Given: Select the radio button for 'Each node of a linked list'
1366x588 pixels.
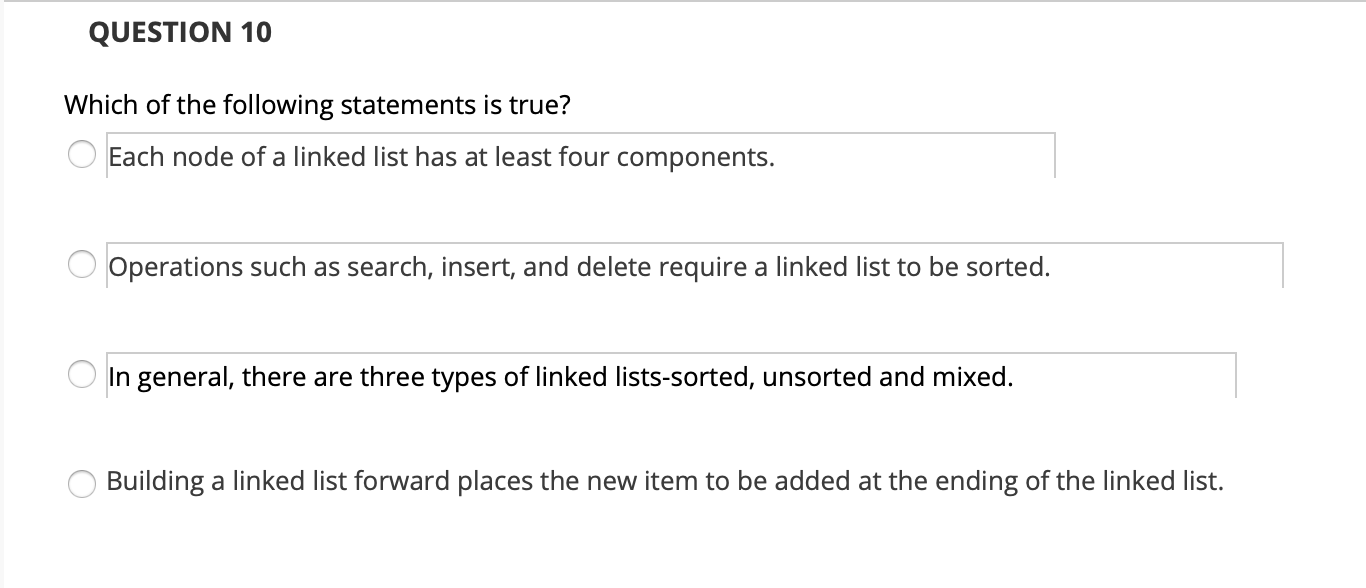Looking at the screenshot, I should pos(82,157).
